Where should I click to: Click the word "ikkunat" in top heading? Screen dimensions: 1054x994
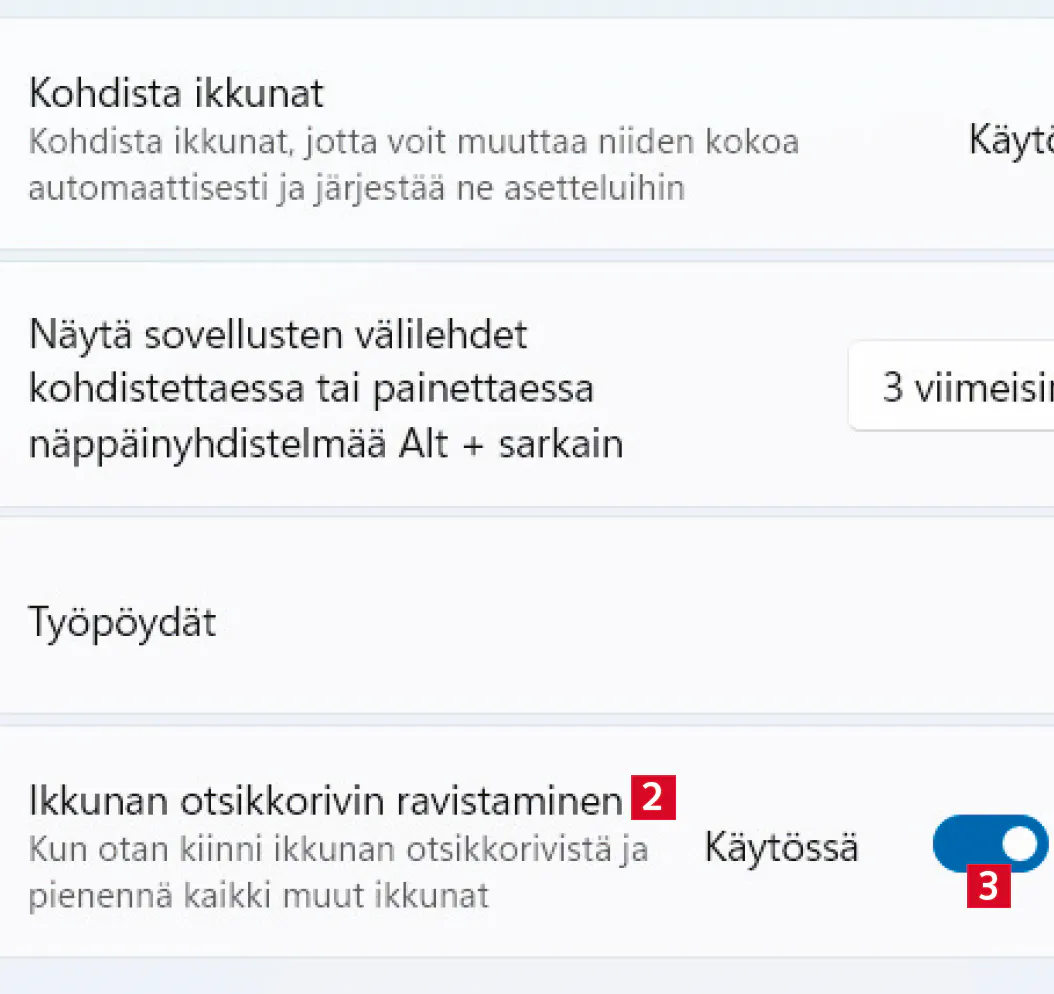[x=264, y=94]
